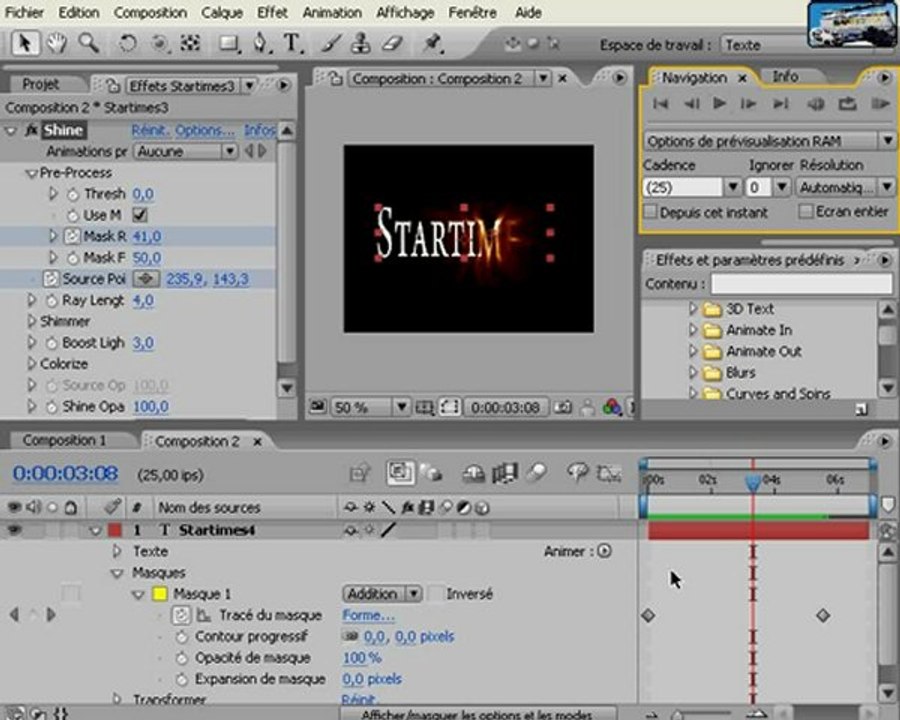This screenshot has height=720, width=900.
Task: Step forward one frame in Navigation panel
Action: point(748,103)
